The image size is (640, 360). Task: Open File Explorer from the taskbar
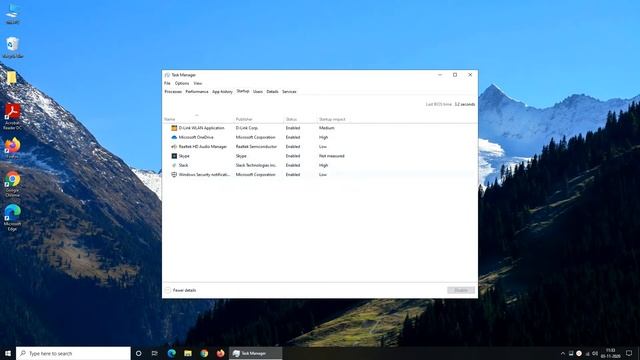[x=188, y=353]
